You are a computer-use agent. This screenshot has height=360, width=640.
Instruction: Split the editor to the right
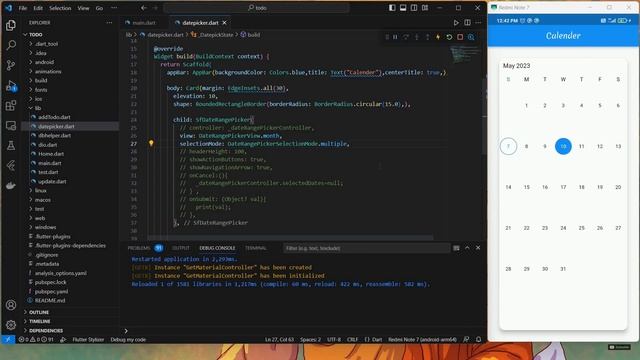point(467,23)
